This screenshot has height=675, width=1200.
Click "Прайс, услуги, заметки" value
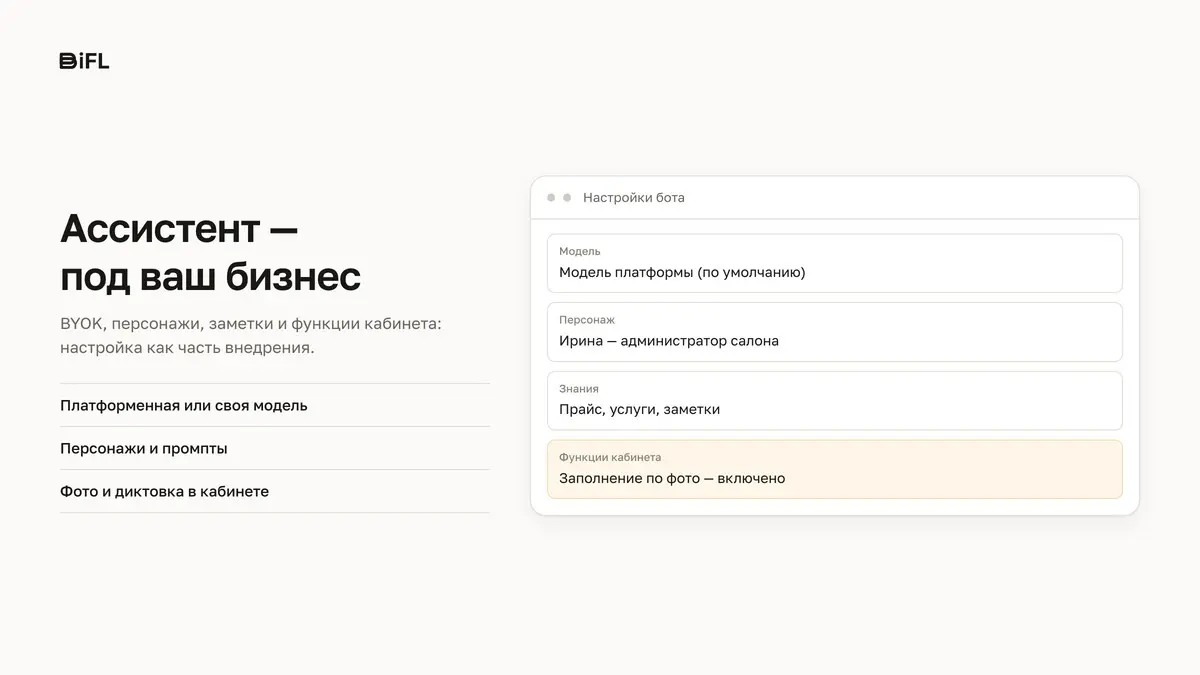(639, 409)
